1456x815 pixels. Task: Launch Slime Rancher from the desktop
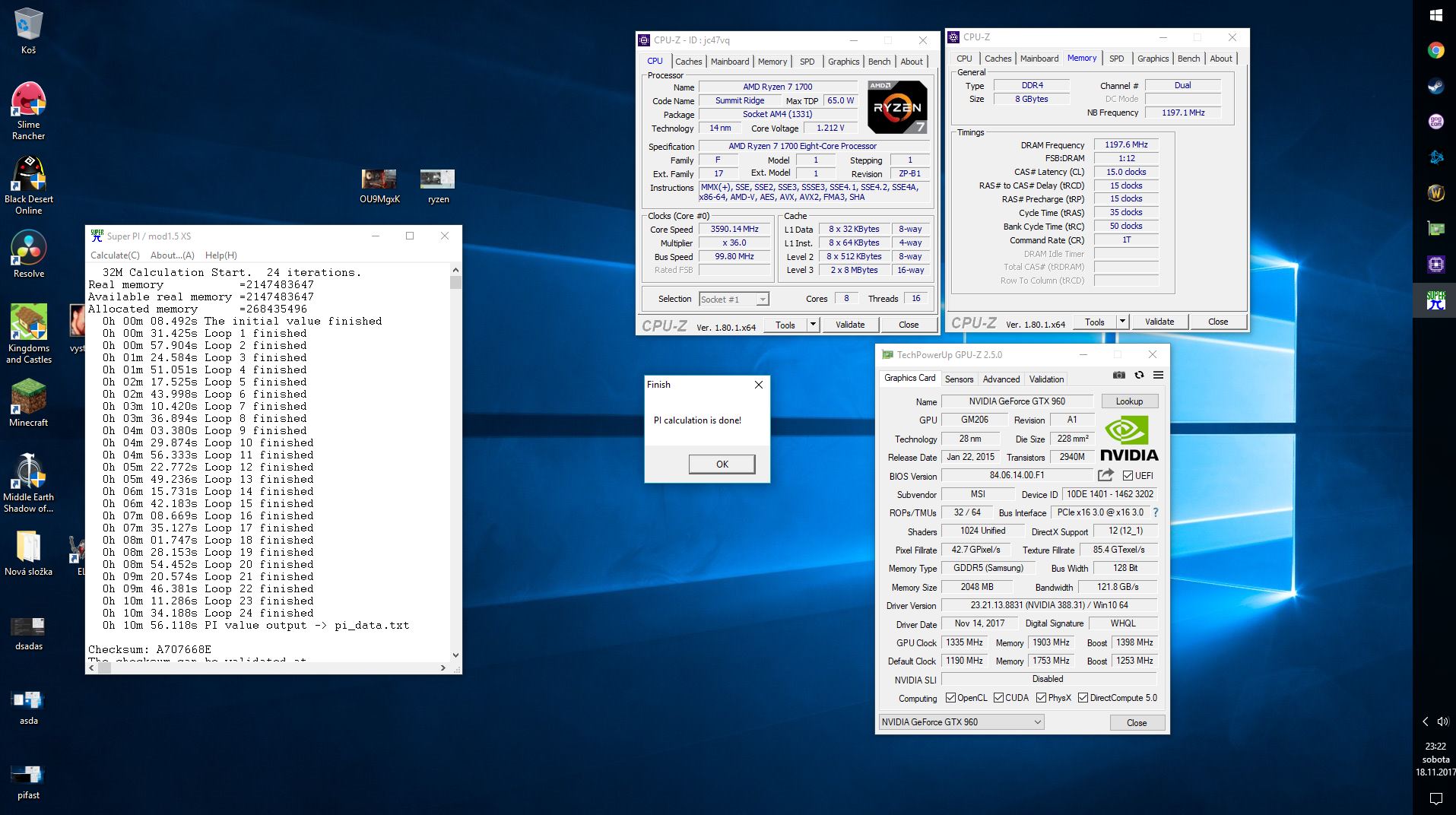click(28, 111)
